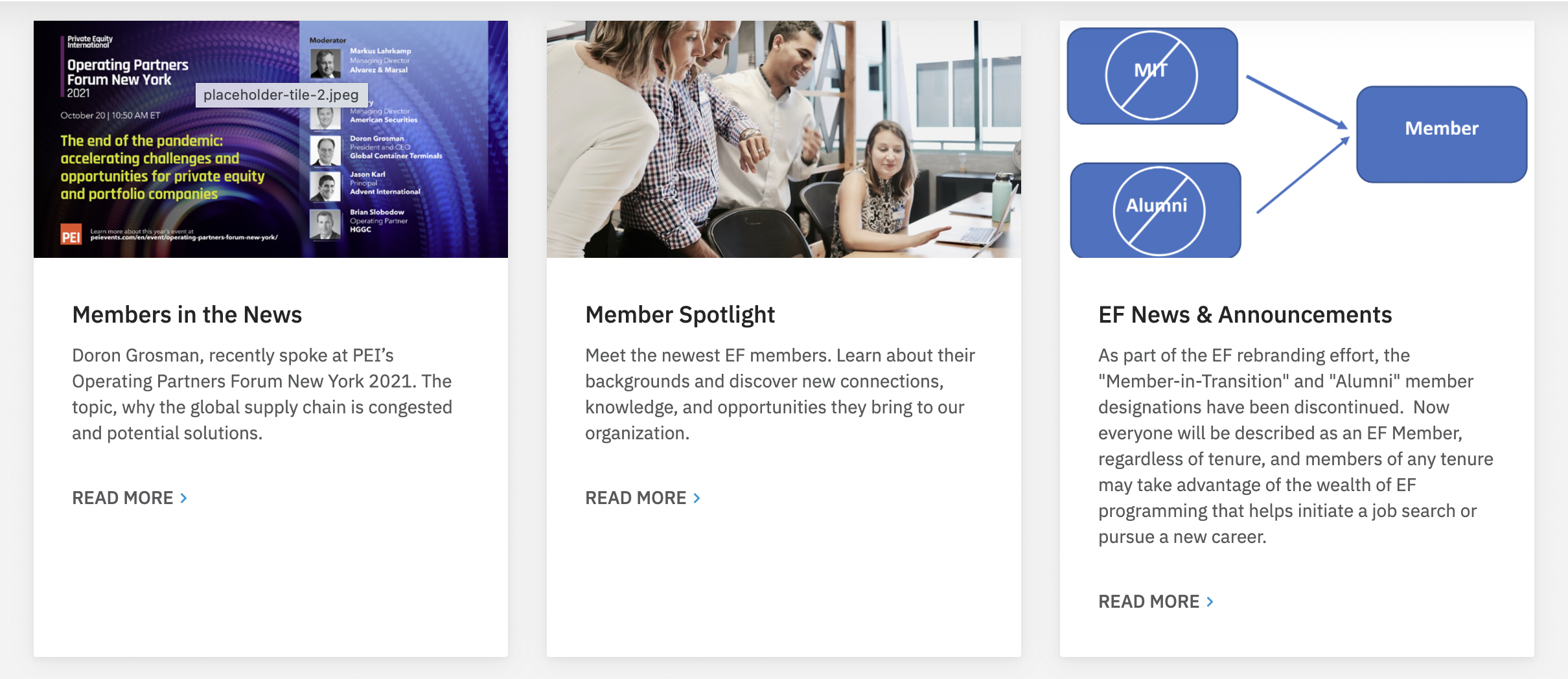The height and width of the screenshot is (679, 1568).
Task: Click the chevron beside Members in the News READ MORE
Action: [x=184, y=498]
